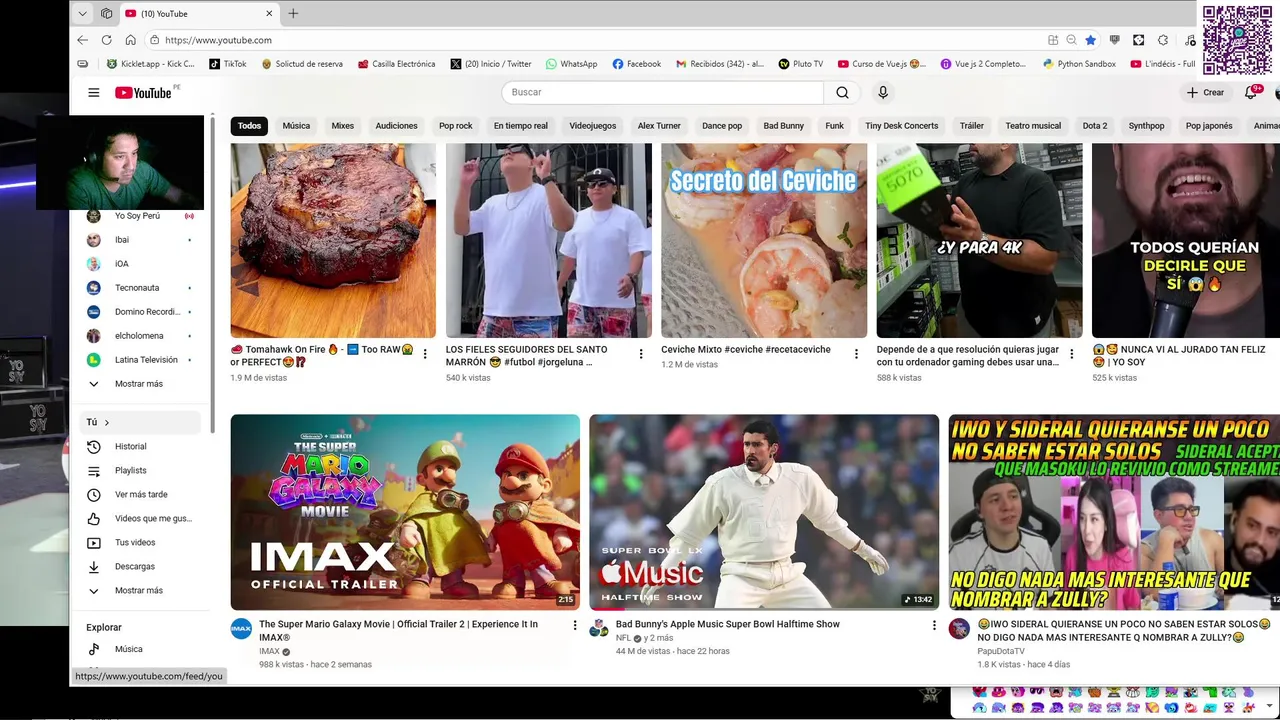The height and width of the screenshot is (720, 1280).
Task: Open the Kicklet.app bookmark
Action: pos(150,64)
